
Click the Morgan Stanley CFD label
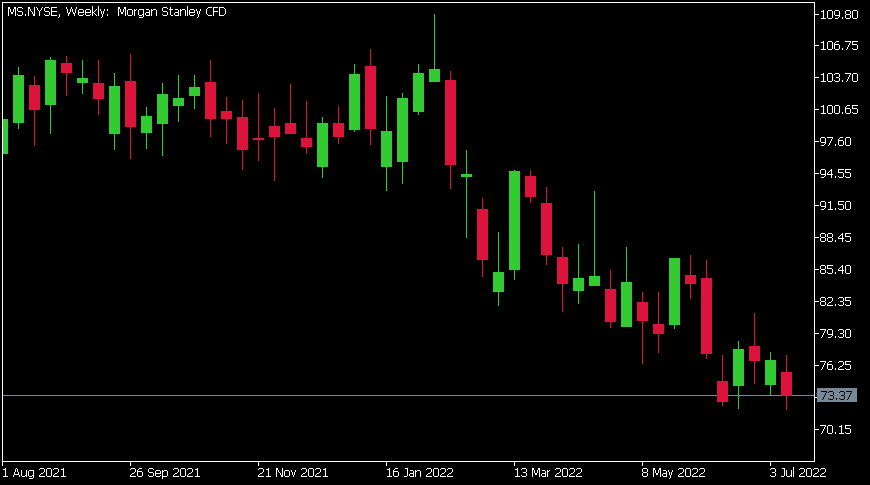click(x=171, y=12)
